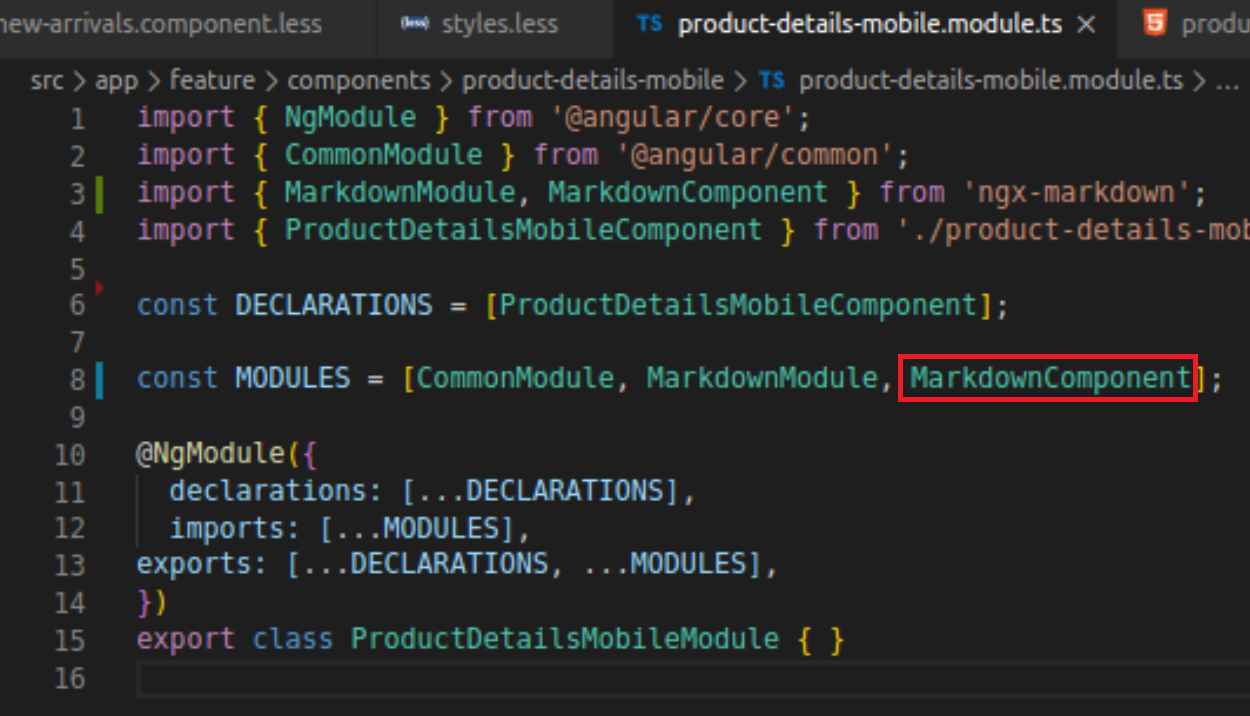This screenshot has width=1250, height=716.
Task: Click the breakpoint gutter beside line 10
Action: (104, 452)
